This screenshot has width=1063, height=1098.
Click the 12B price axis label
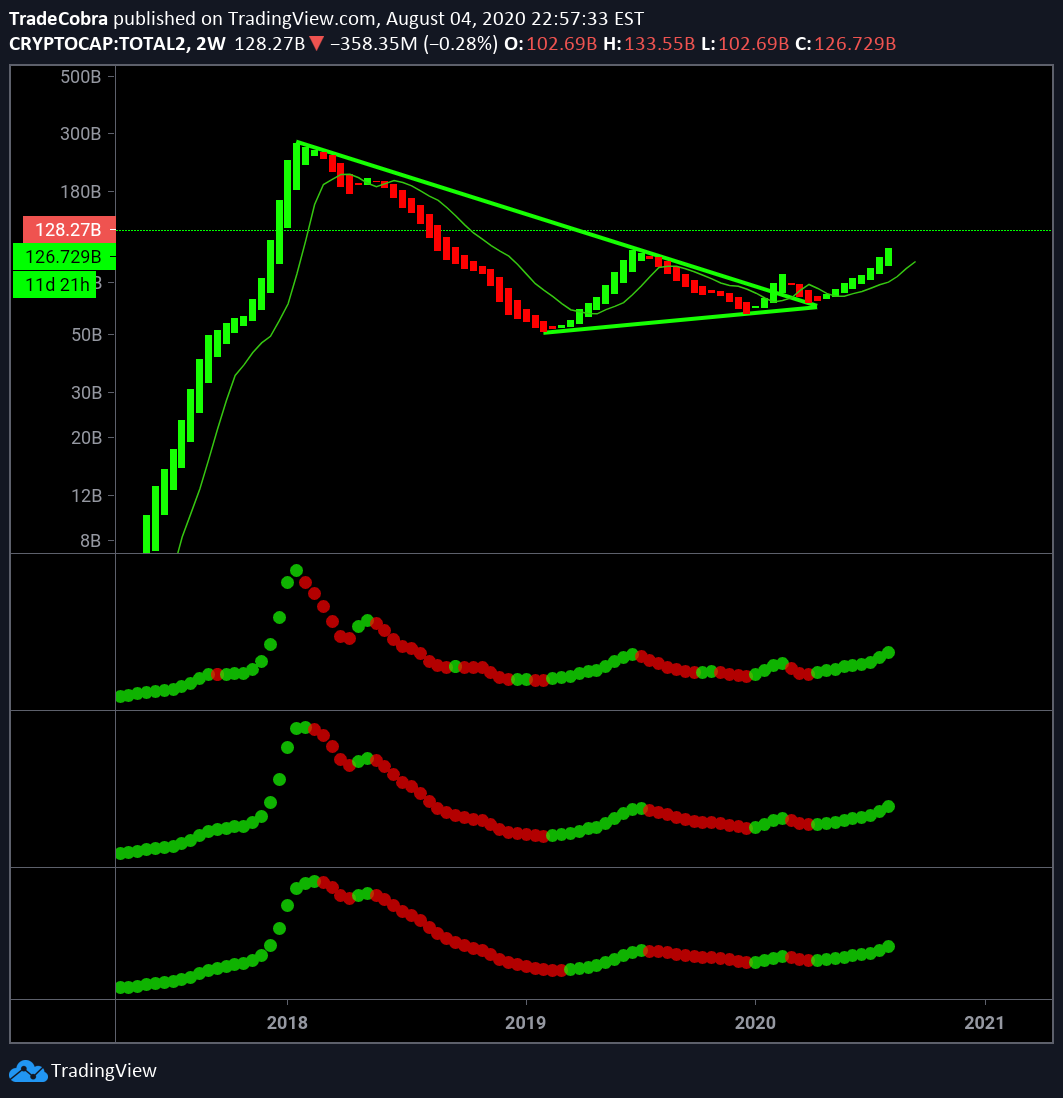(86, 496)
